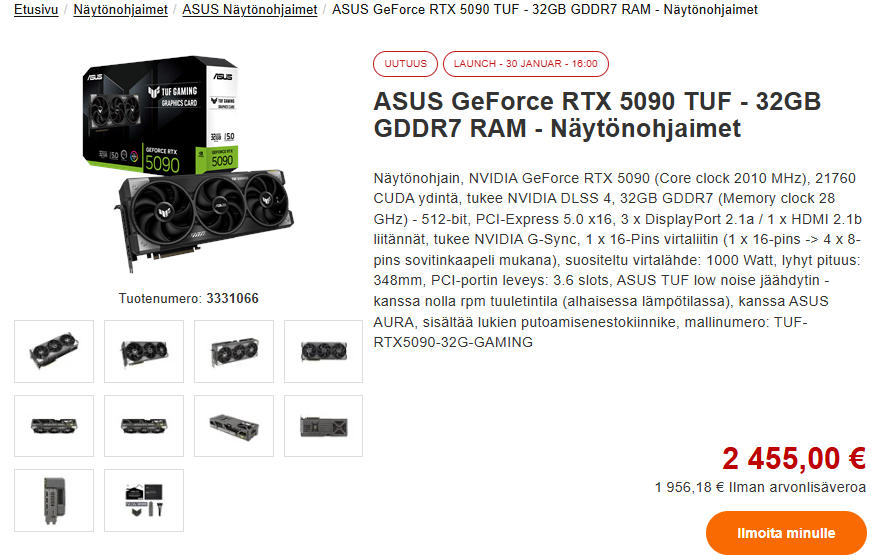The height and width of the screenshot is (560, 882).
Task: Click the product number 3331066
Action: [232, 299]
